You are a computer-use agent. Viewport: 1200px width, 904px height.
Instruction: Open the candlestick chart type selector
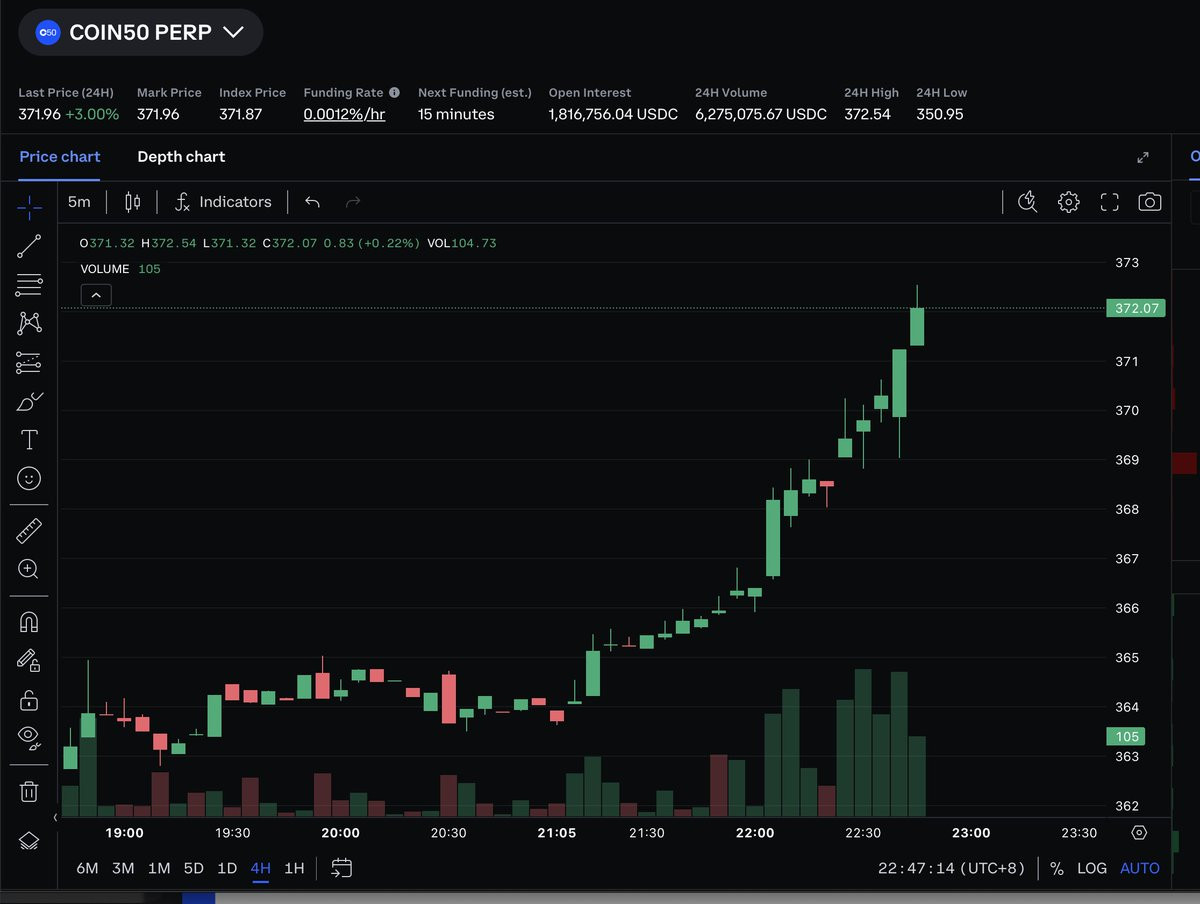pyautogui.click(x=132, y=202)
